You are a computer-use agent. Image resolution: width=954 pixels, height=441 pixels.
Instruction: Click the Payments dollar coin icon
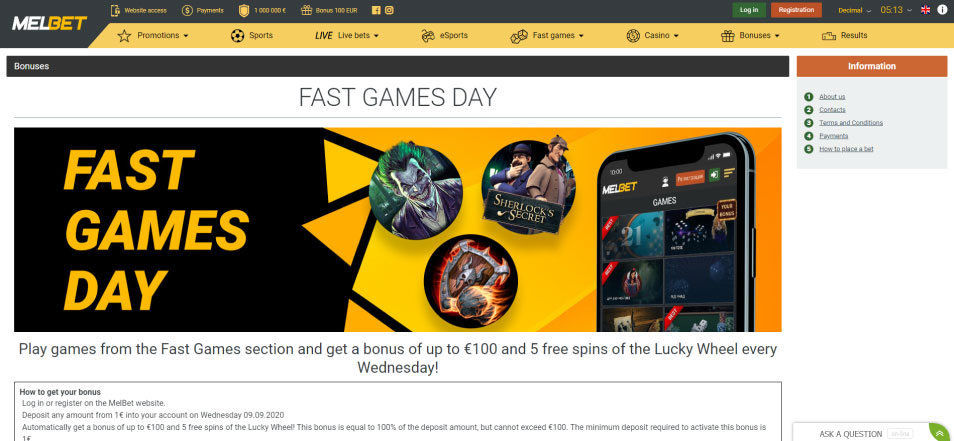tap(187, 10)
